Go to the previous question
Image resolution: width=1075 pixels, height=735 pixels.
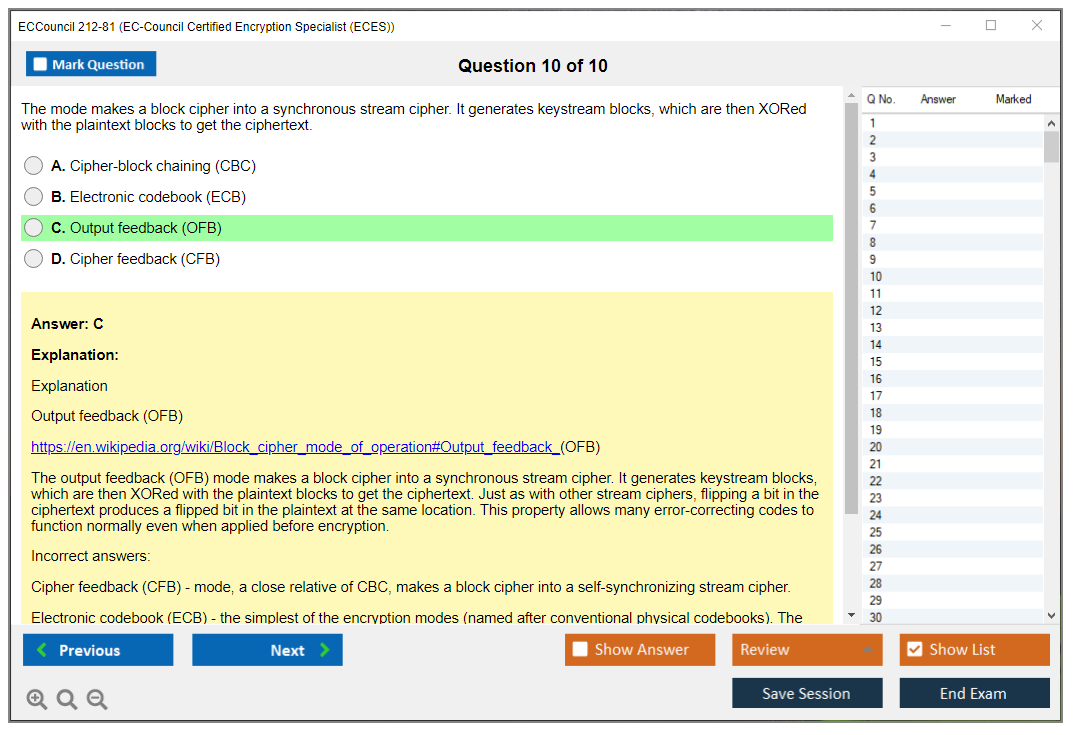[98, 650]
